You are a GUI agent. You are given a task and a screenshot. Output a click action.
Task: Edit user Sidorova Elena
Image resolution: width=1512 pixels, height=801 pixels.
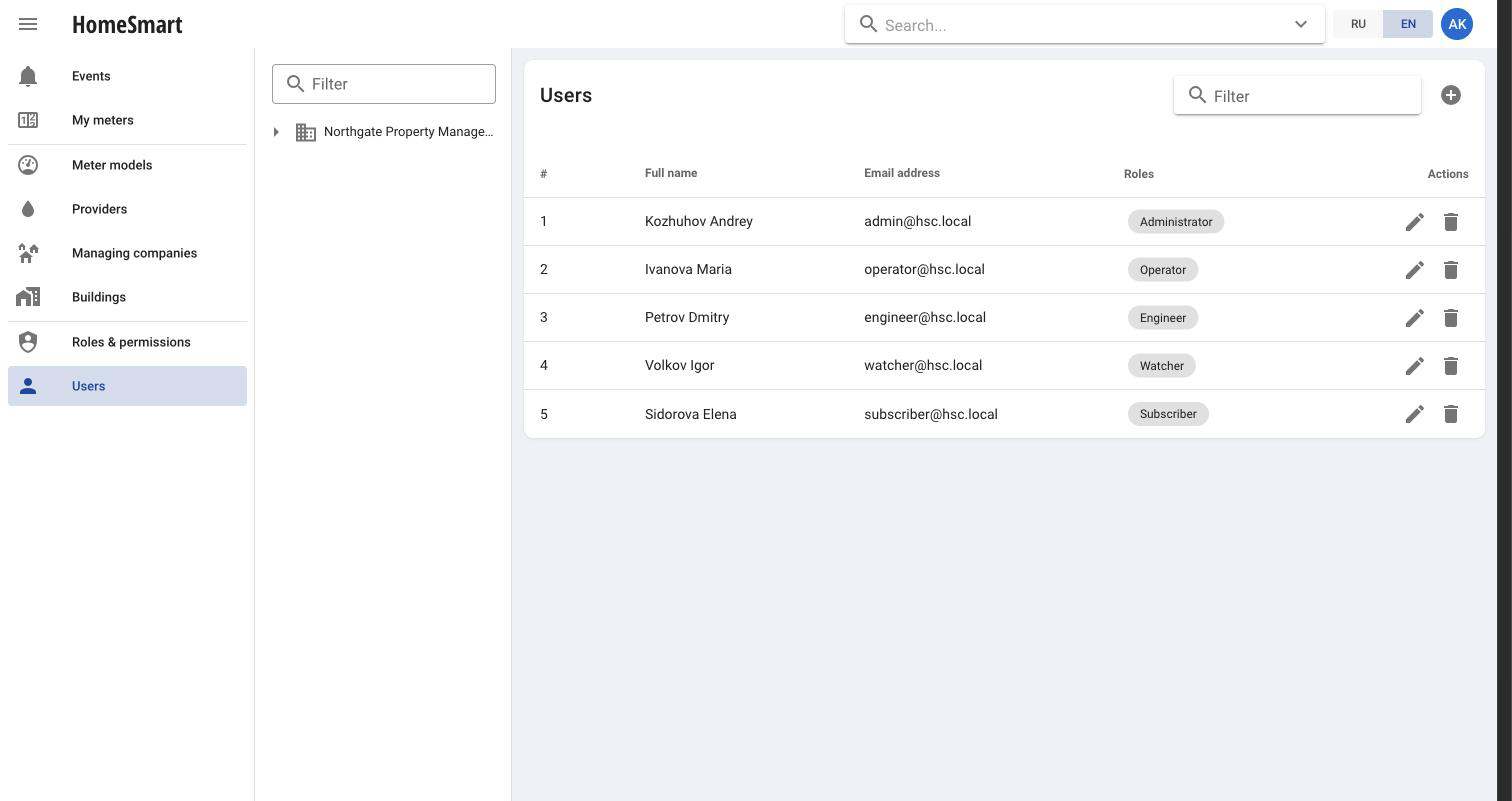[x=1415, y=414]
